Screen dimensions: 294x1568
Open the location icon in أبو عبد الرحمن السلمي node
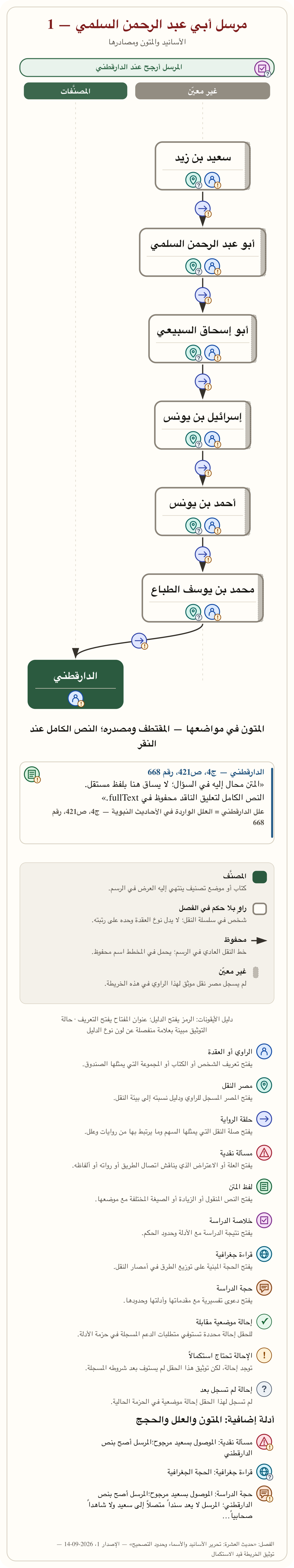tap(193, 267)
